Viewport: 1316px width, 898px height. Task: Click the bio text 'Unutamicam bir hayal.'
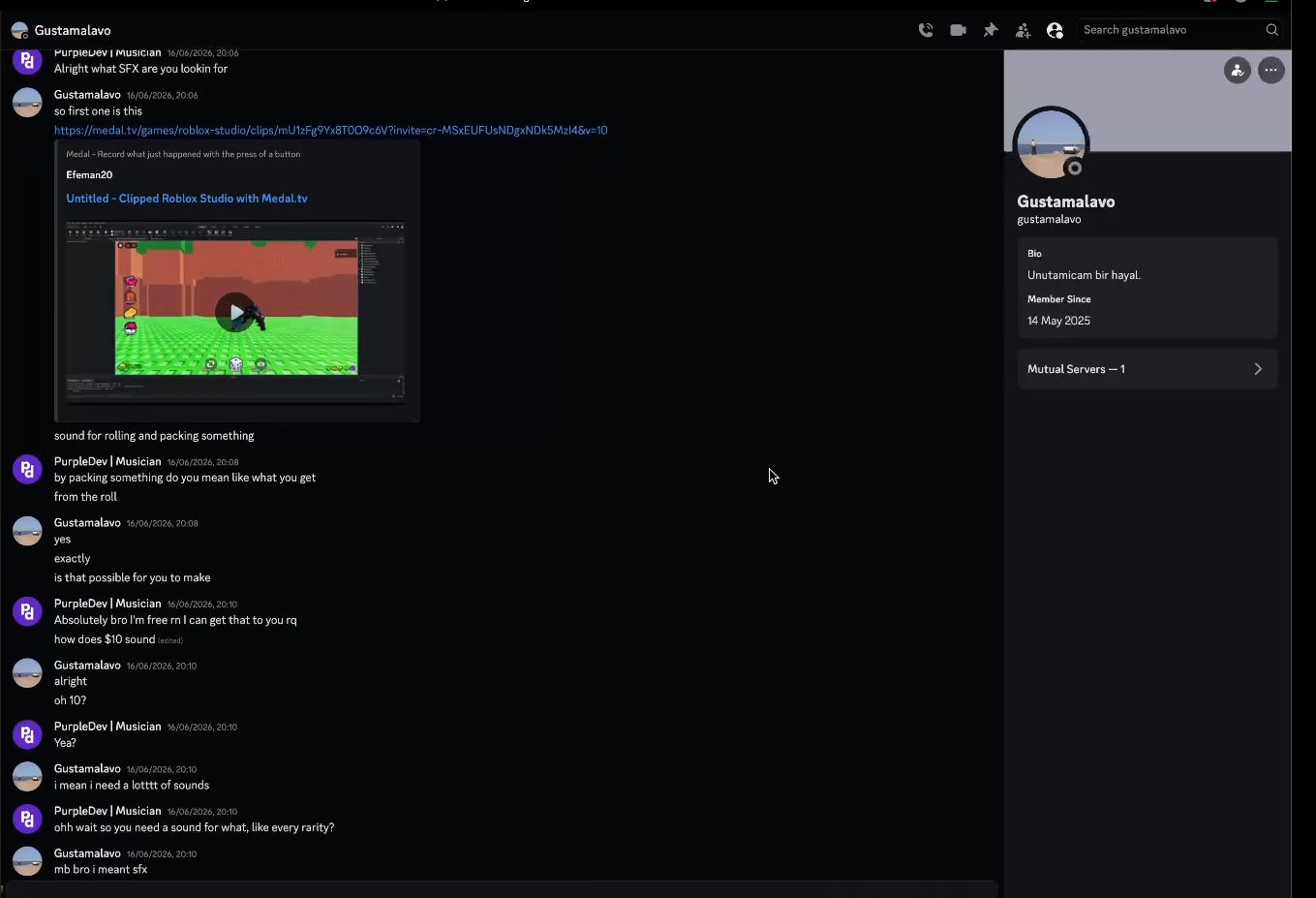1084,275
